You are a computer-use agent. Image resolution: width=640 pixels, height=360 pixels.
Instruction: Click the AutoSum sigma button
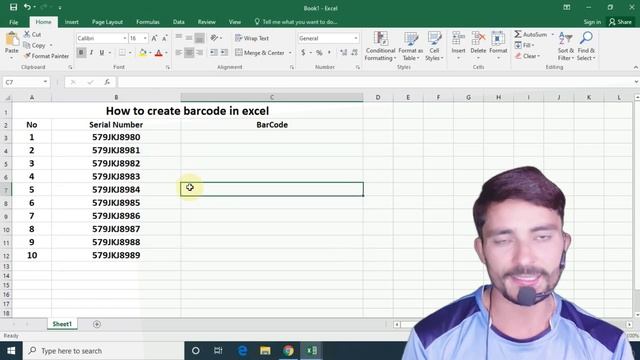click(530, 34)
